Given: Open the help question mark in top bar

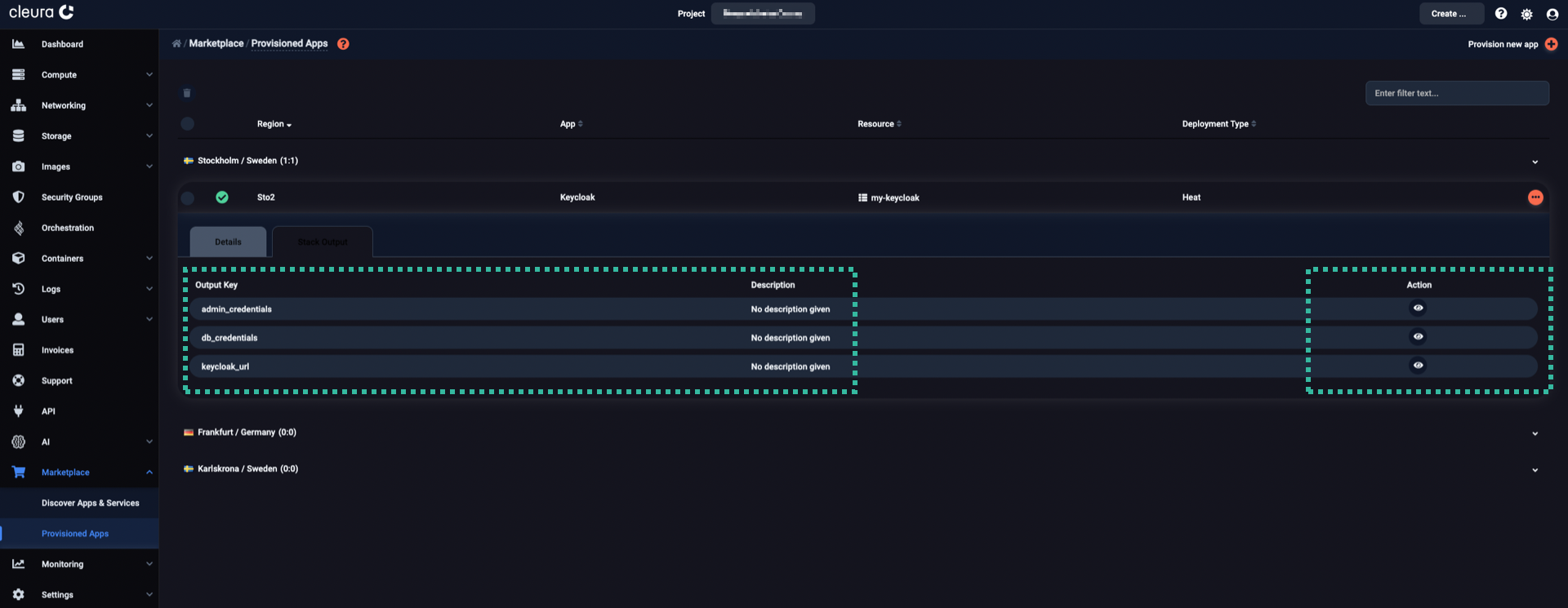Looking at the screenshot, I should [1501, 14].
